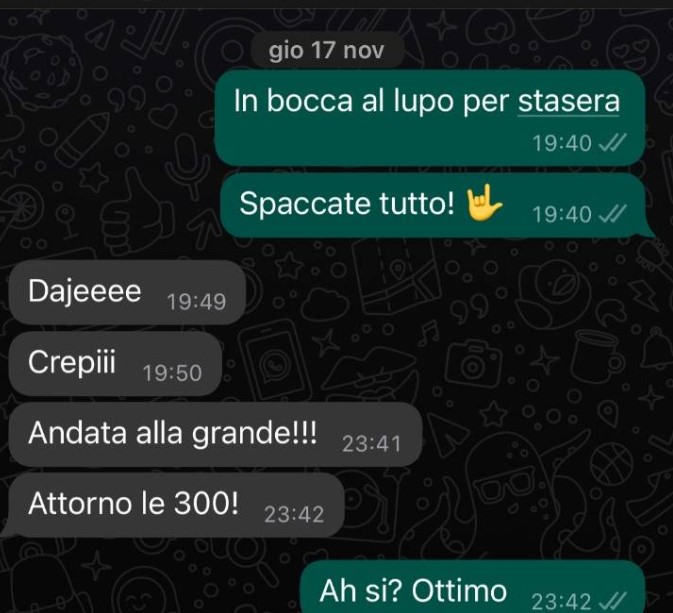673x613 pixels.
Task: Select the 'Ah si? Ottimo' message bubble
Action: point(473,587)
